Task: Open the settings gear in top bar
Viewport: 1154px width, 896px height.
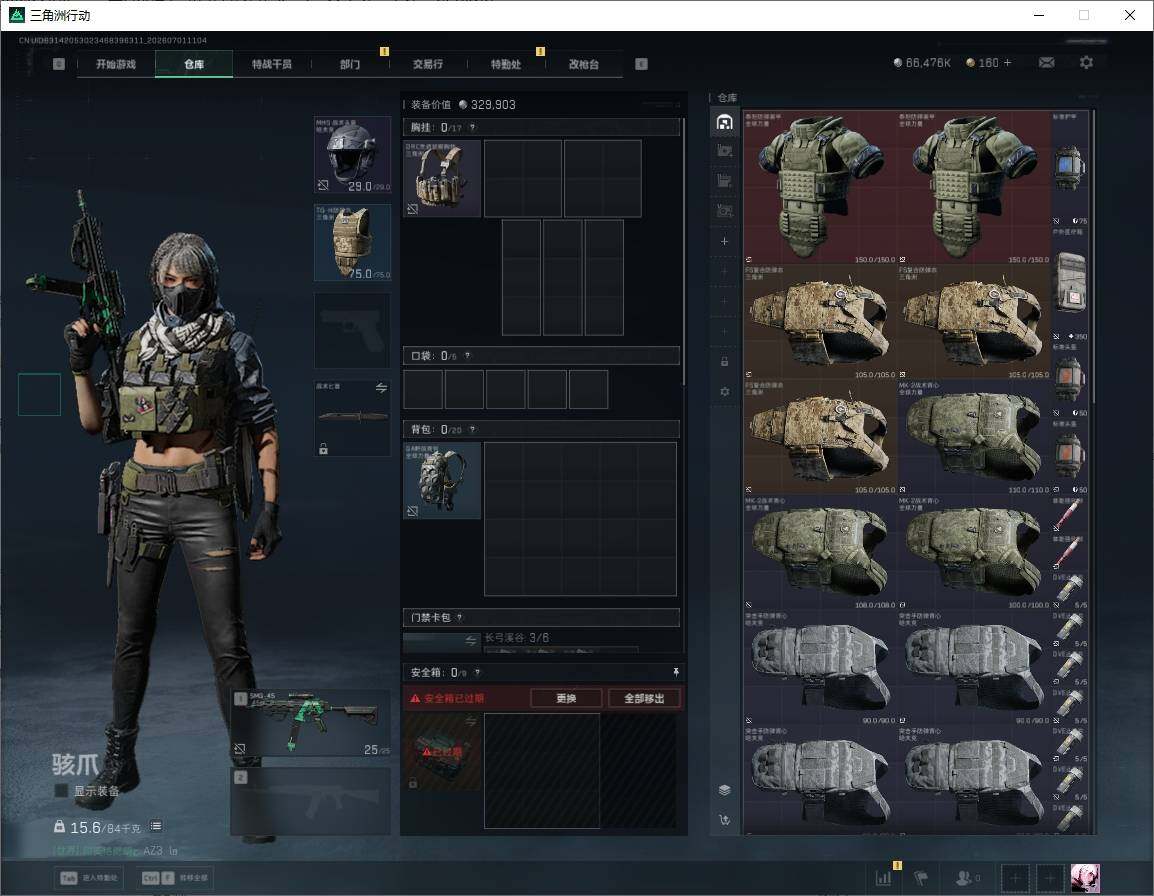Action: (x=1086, y=63)
